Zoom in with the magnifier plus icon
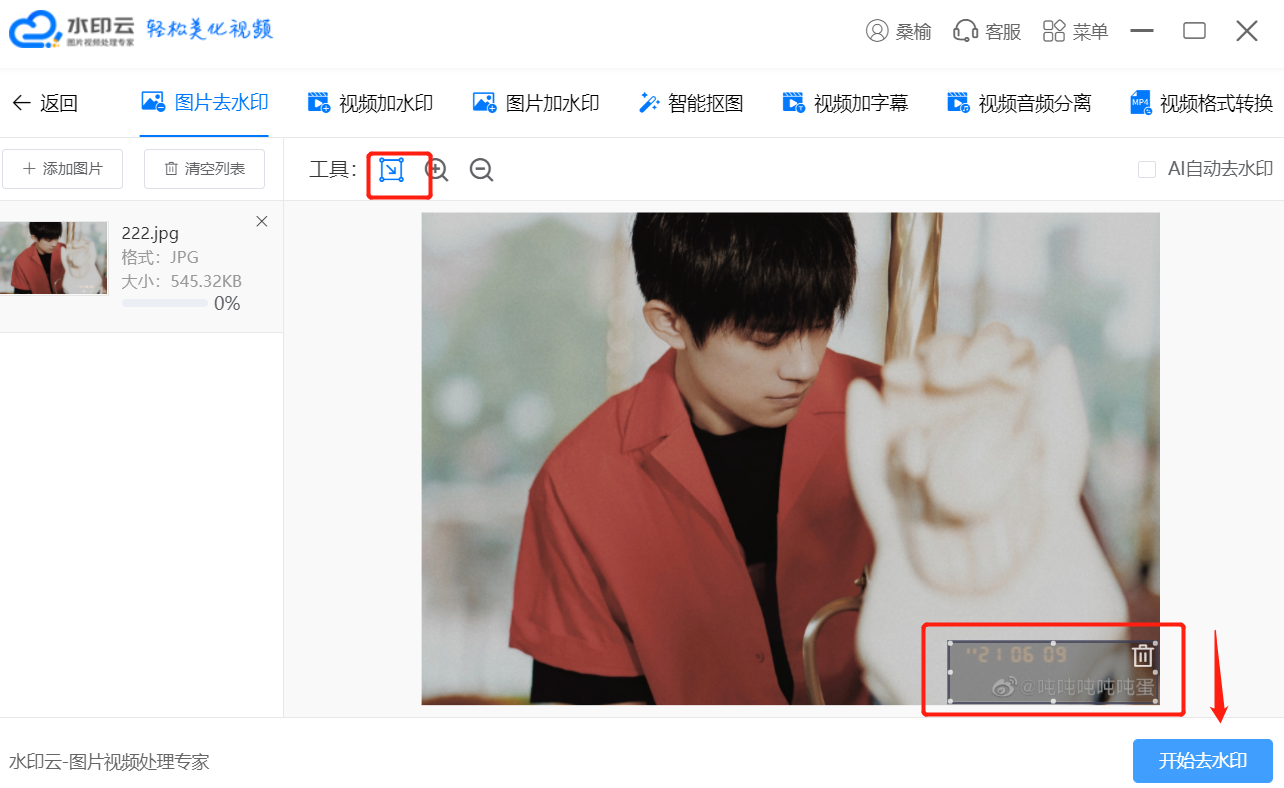 point(437,170)
